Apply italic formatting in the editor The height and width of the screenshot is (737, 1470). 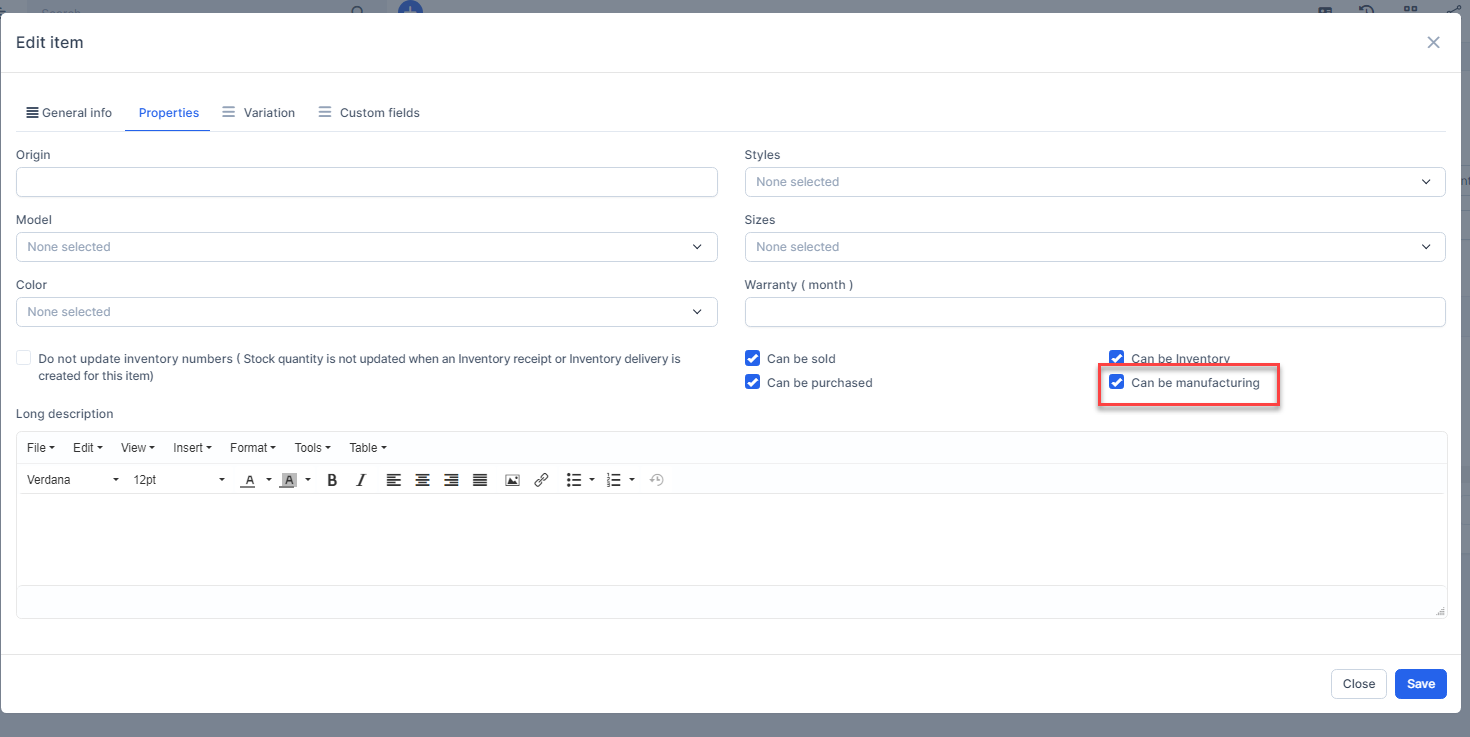(x=361, y=480)
